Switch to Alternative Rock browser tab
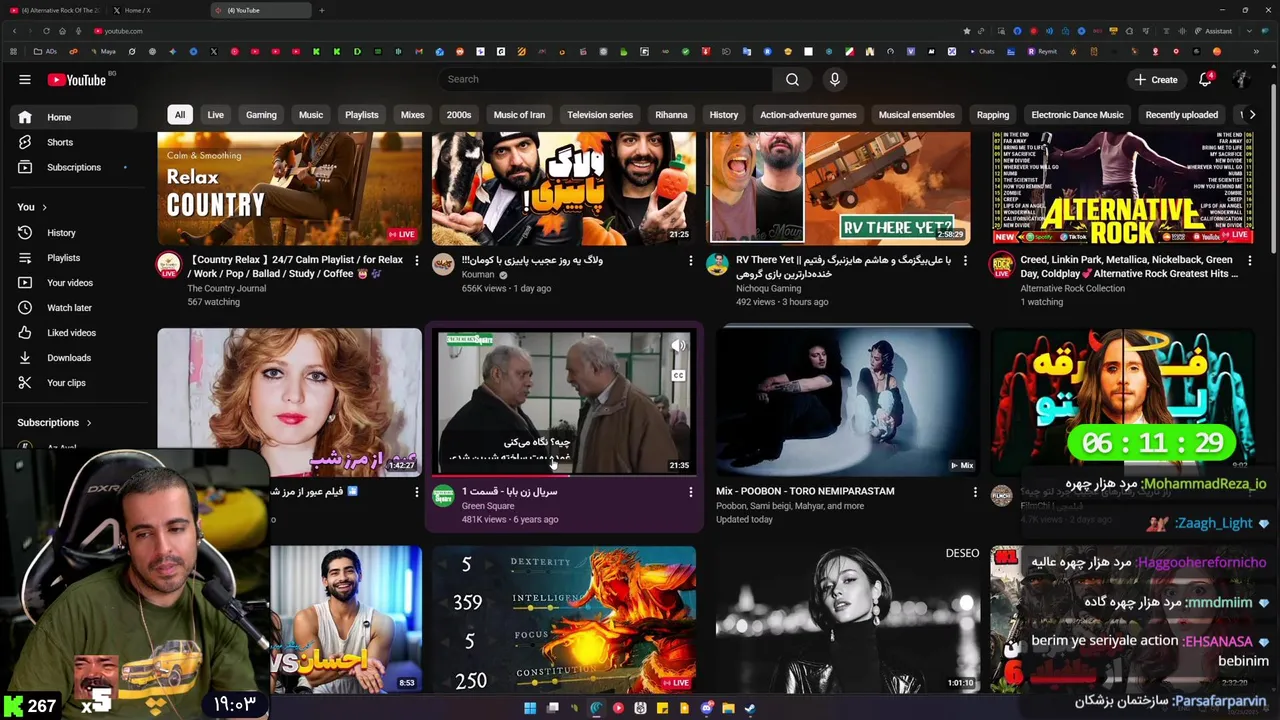Viewport: 1280px width, 720px height. point(56,10)
